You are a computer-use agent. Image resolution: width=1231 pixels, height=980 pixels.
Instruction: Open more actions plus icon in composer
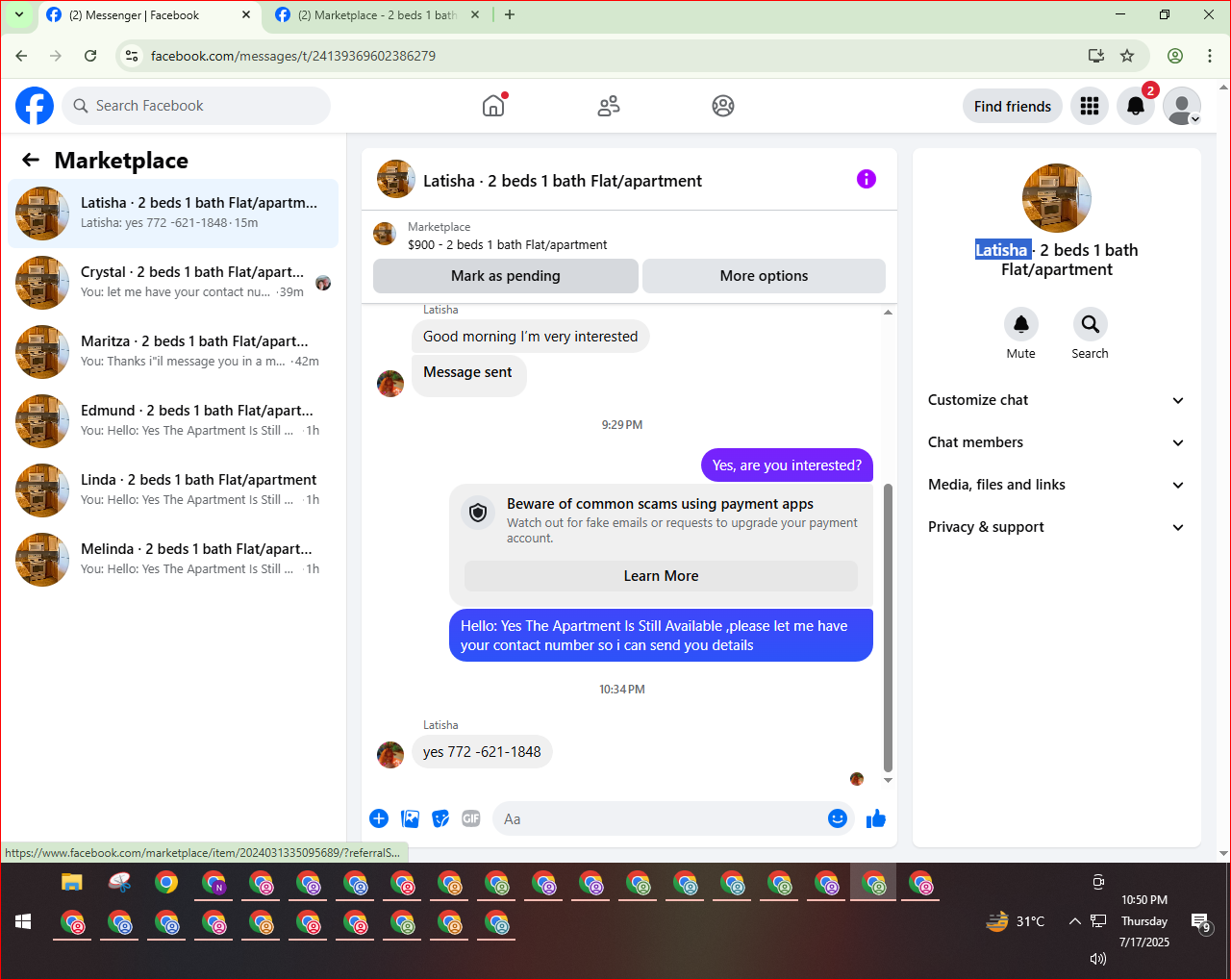(x=379, y=818)
